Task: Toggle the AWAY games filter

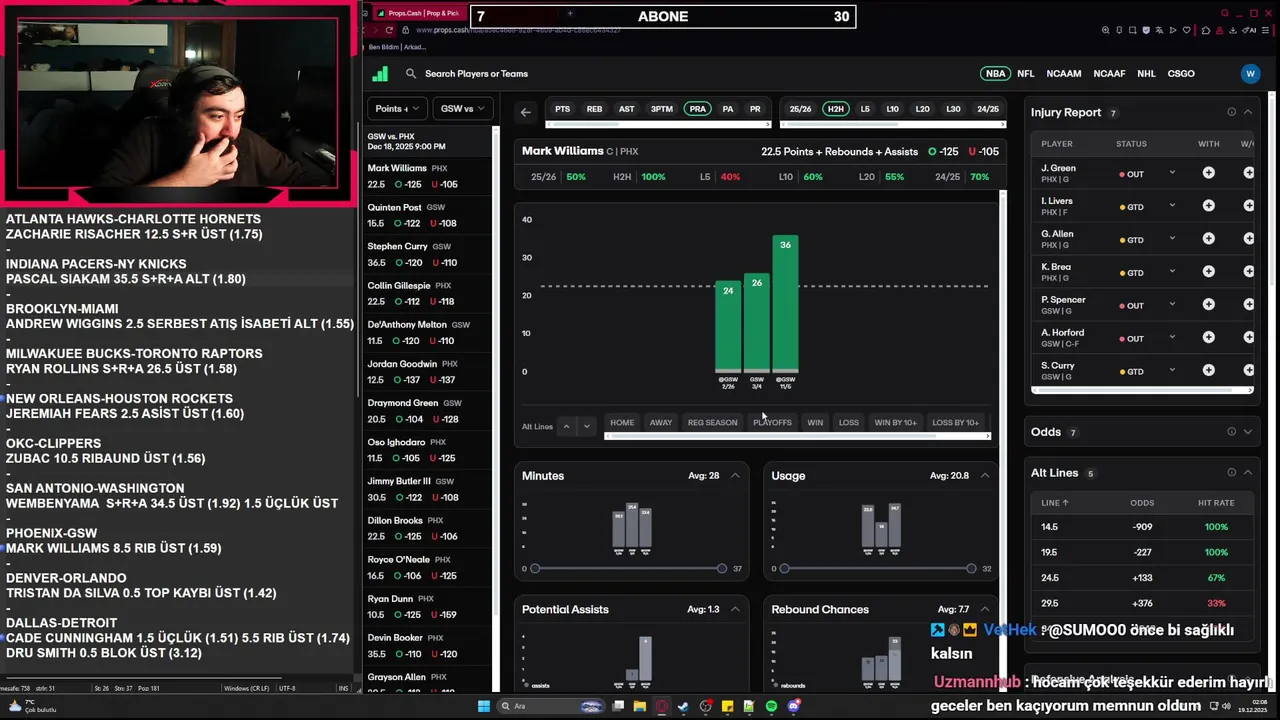Action: tap(661, 422)
